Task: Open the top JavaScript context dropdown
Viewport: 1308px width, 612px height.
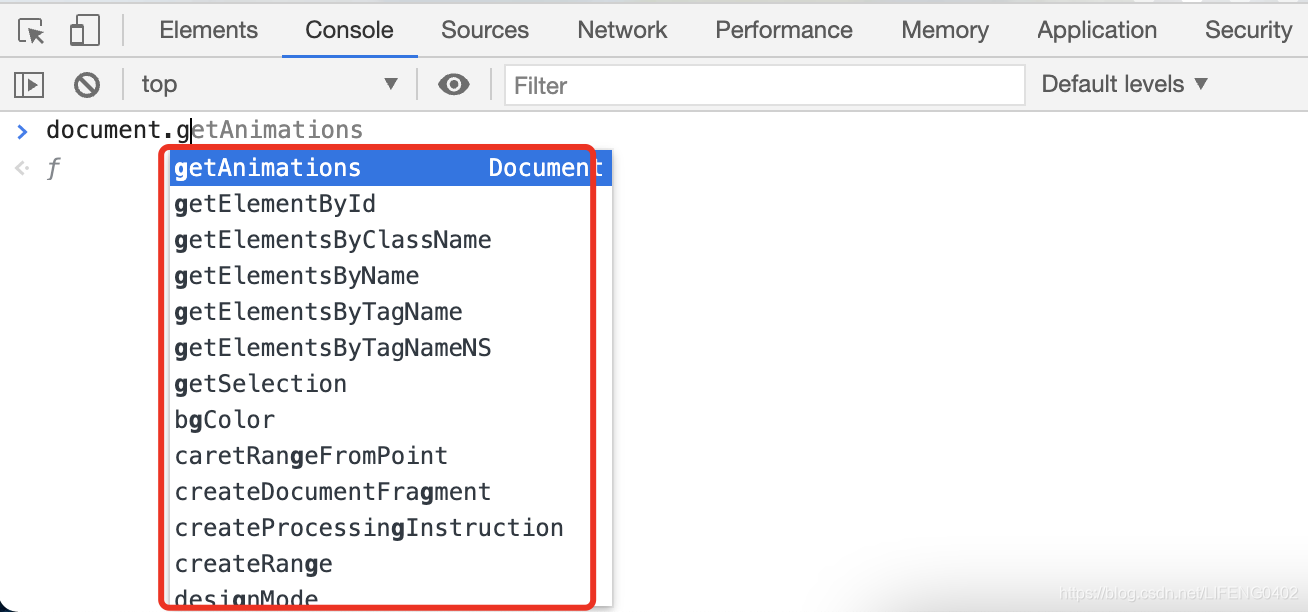Action: (269, 85)
